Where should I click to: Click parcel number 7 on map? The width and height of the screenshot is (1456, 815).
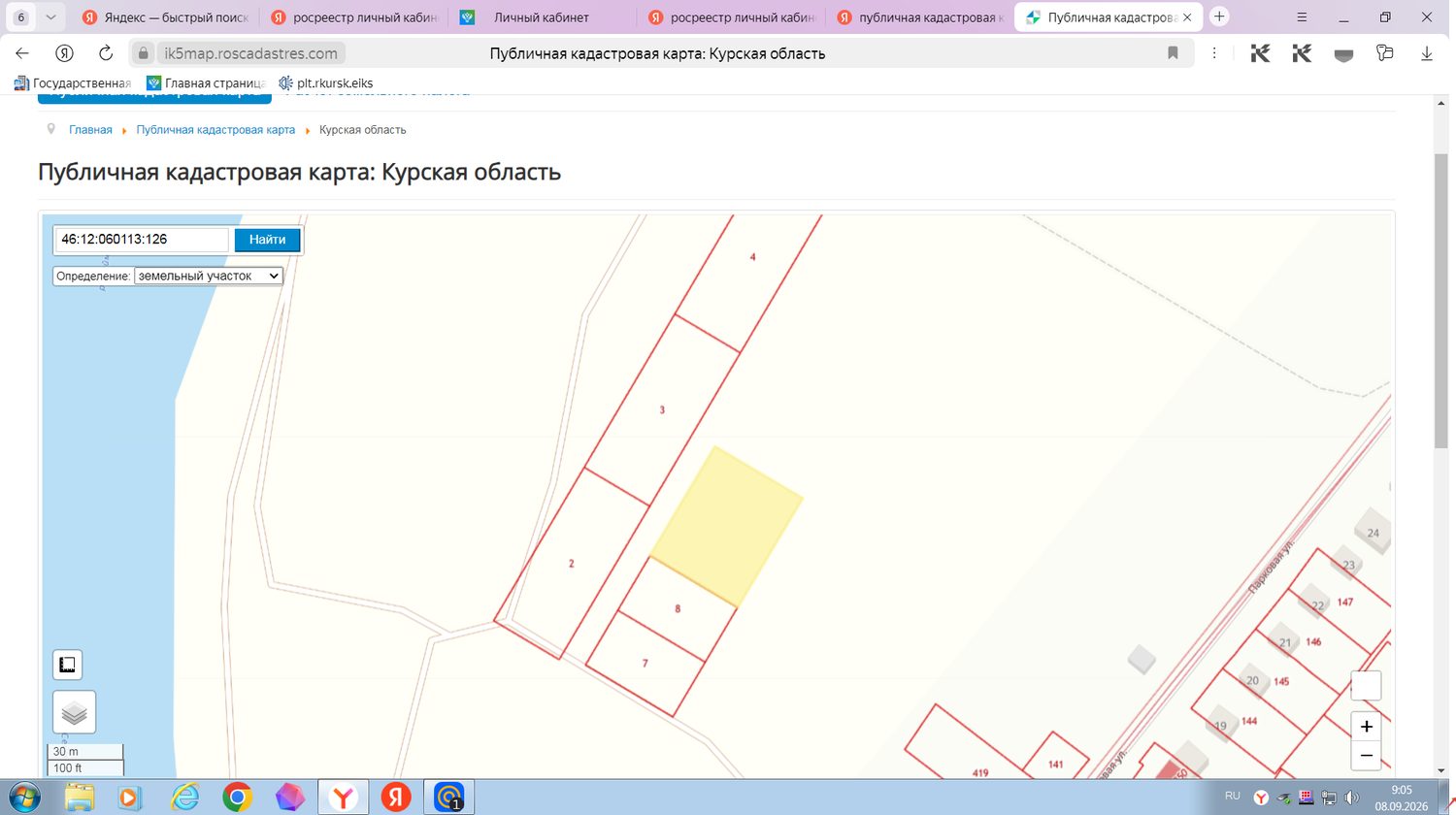[645, 664]
